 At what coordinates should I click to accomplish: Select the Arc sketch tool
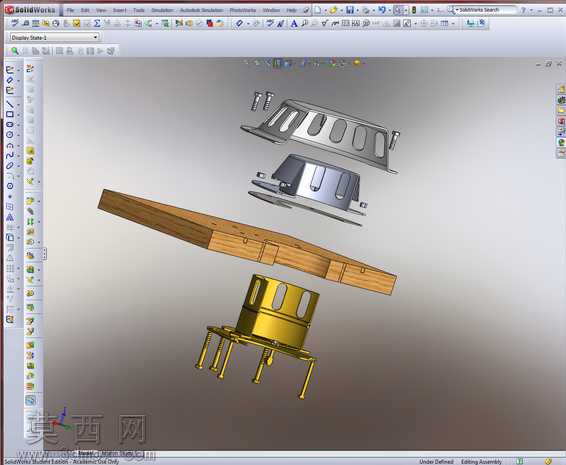point(10,145)
